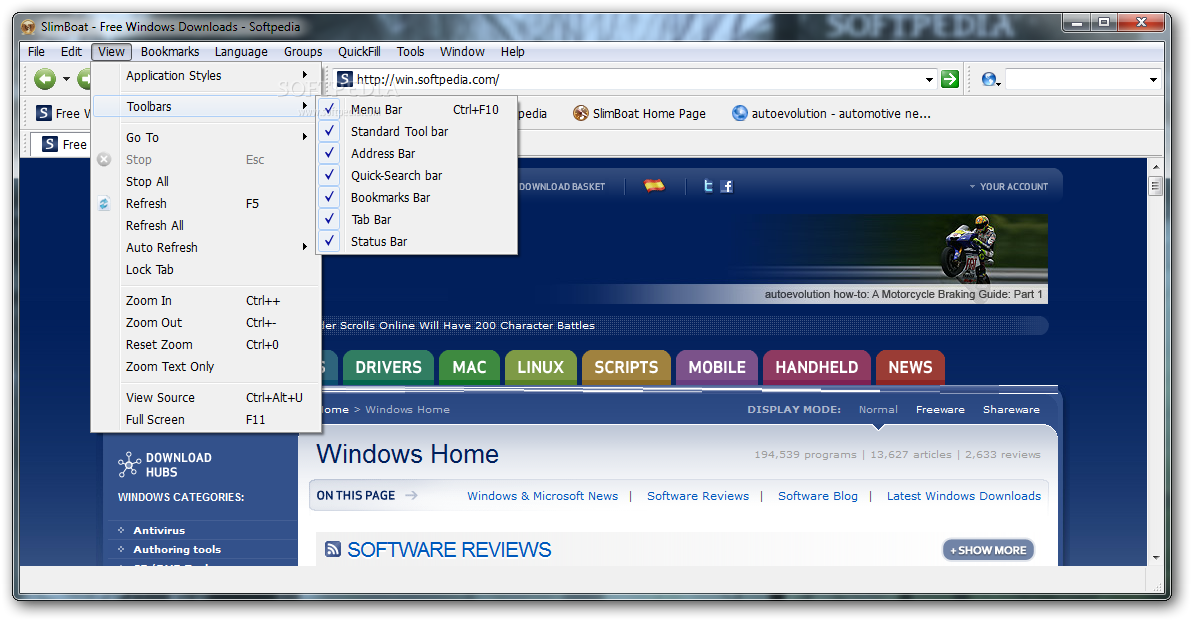The height and width of the screenshot is (621, 1192).
Task: Click the SHOW MORE button
Action: [988, 550]
